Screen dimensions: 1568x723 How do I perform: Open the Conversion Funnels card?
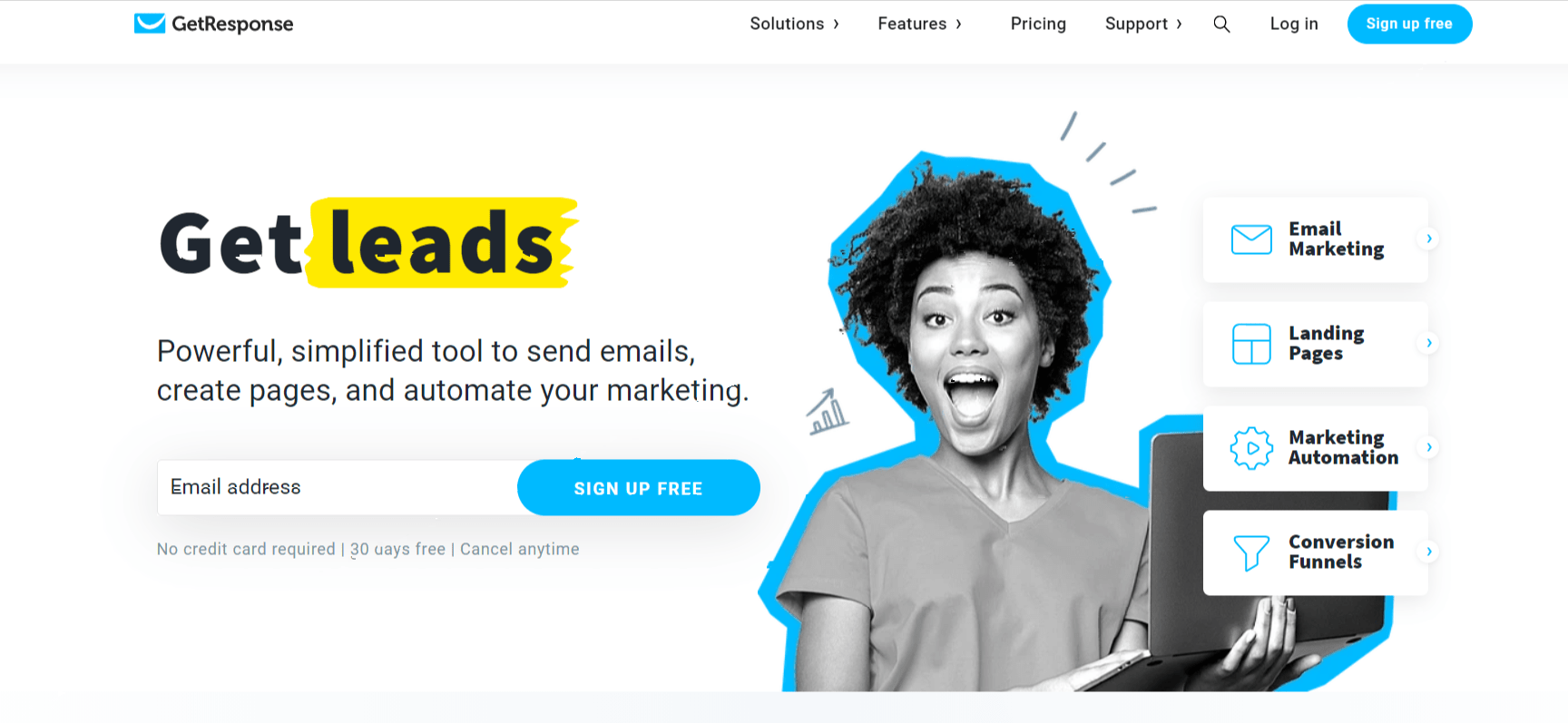click(x=1316, y=552)
